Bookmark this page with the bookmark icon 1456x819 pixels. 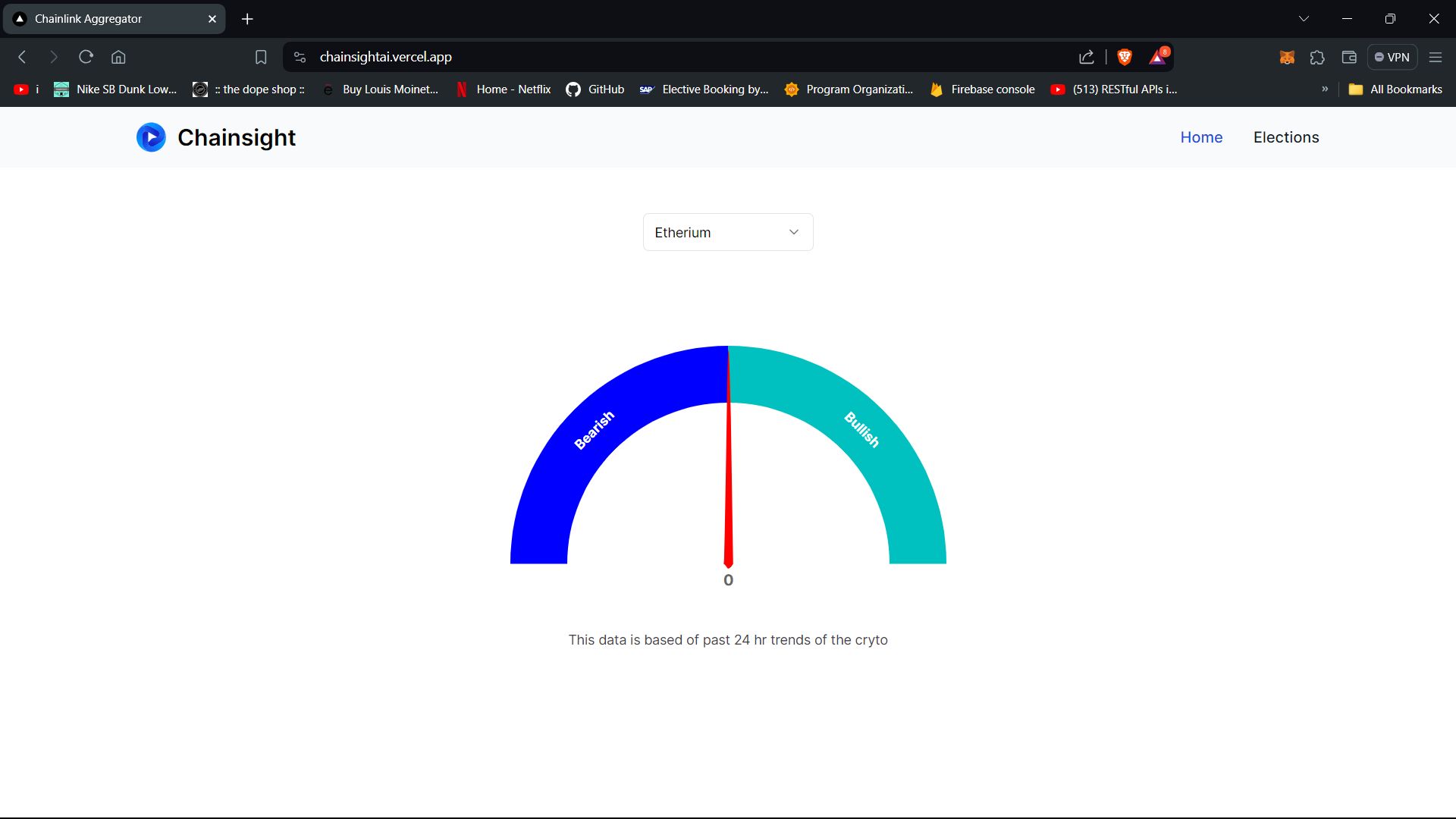pyautogui.click(x=261, y=57)
